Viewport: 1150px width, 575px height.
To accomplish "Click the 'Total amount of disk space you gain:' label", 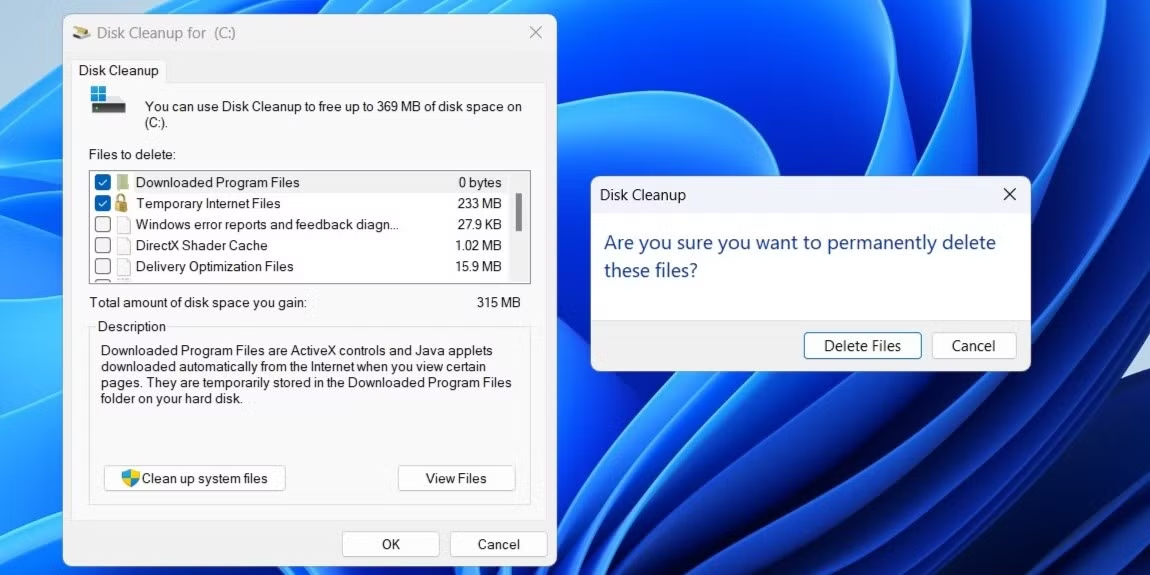I will pos(198,302).
